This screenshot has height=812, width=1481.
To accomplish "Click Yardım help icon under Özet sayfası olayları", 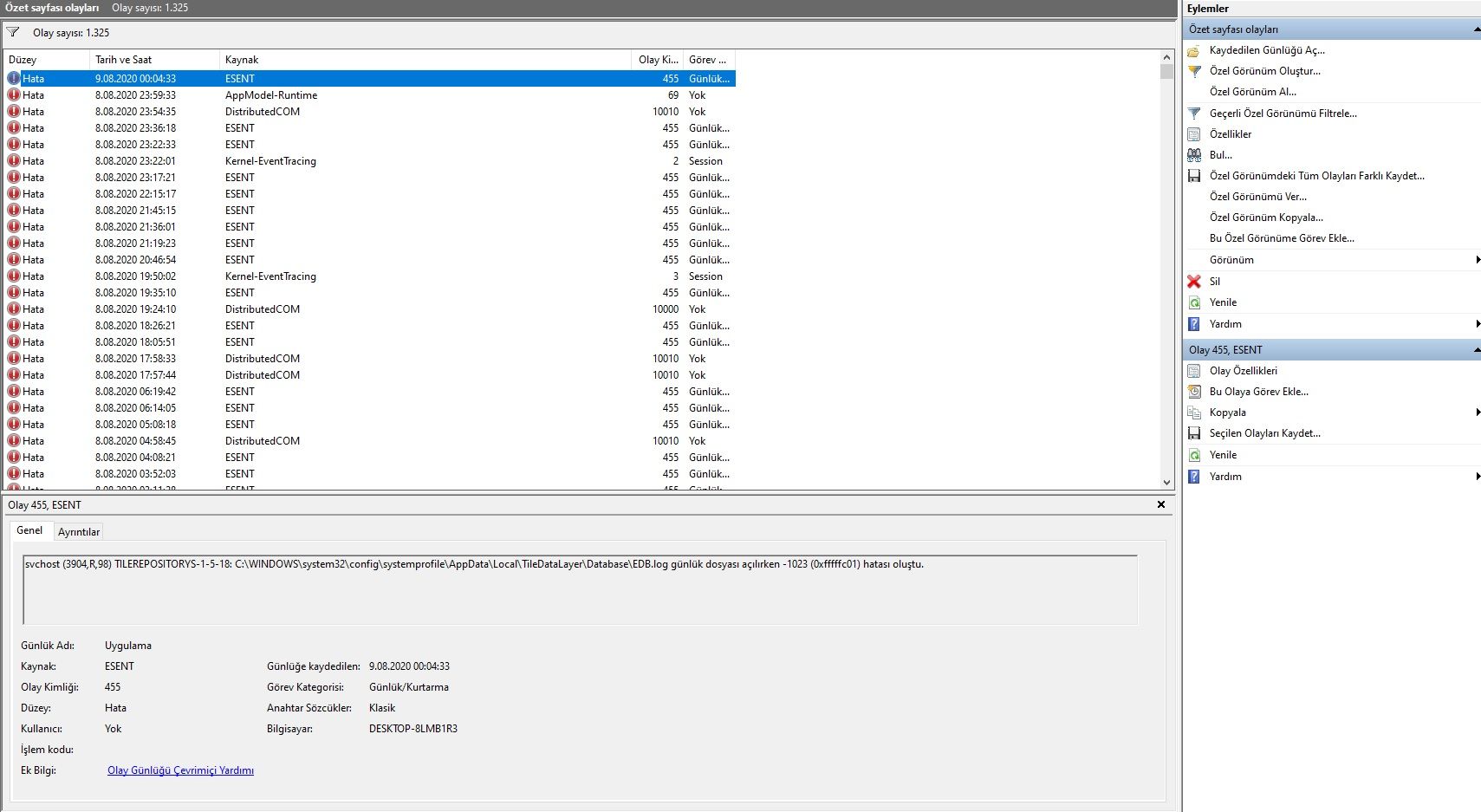I will click(1194, 324).
